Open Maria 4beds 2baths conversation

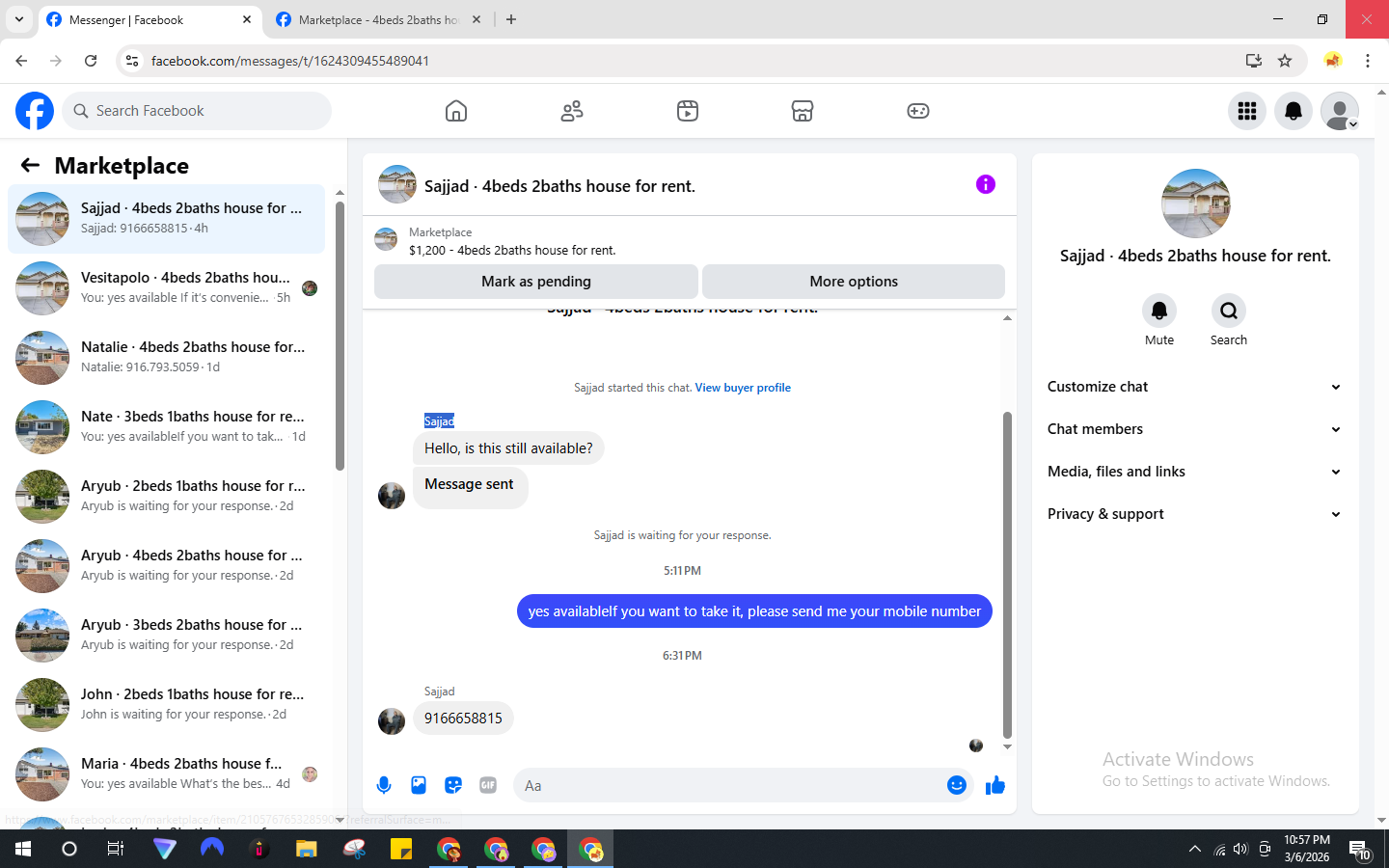[166, 773]
